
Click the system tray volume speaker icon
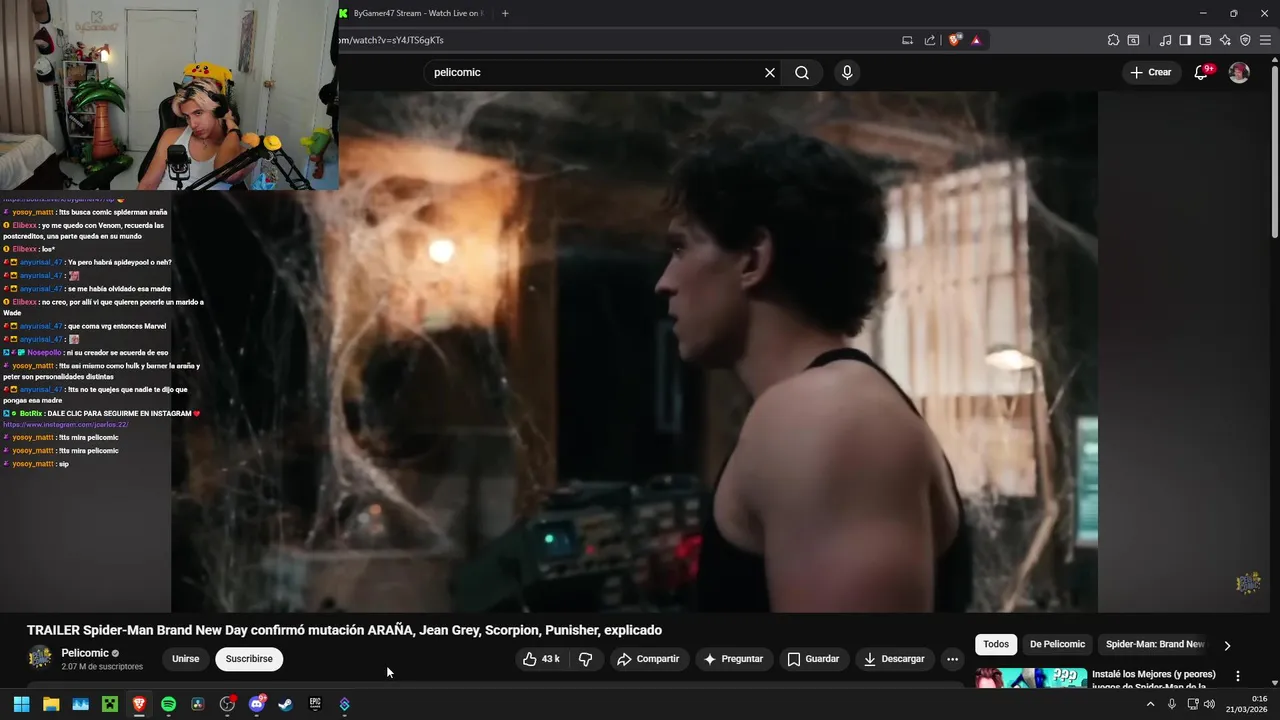point(1210,704)
